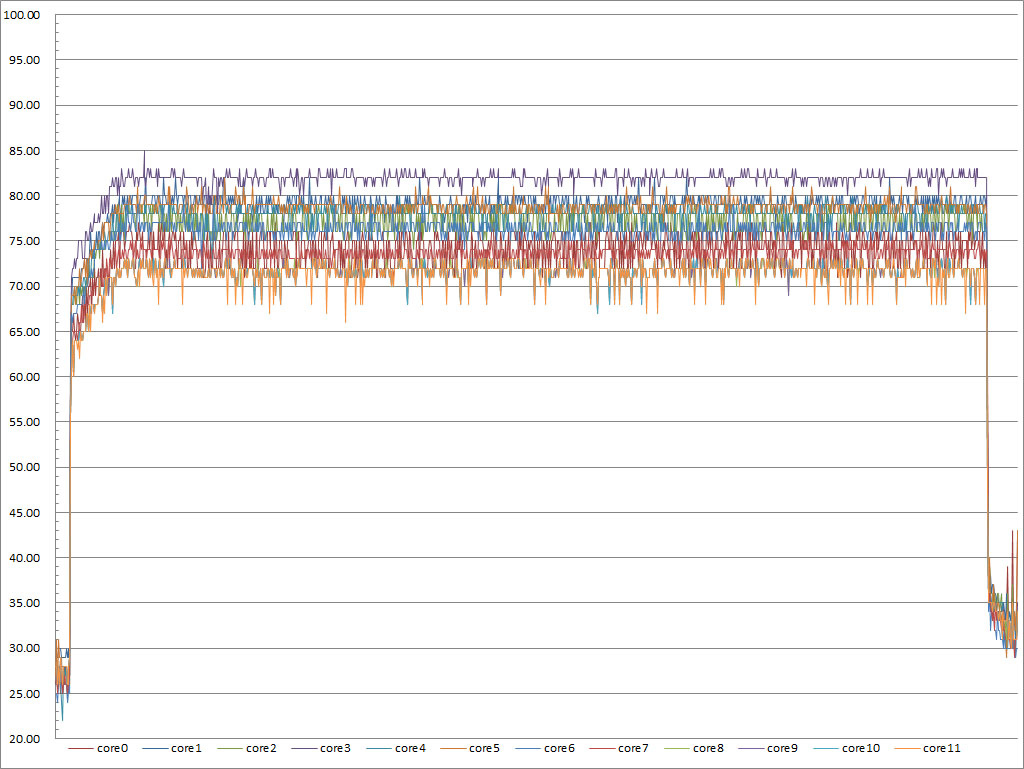Click the 50.00 axis label
The image size is (1024, 769).
[24, 467]
